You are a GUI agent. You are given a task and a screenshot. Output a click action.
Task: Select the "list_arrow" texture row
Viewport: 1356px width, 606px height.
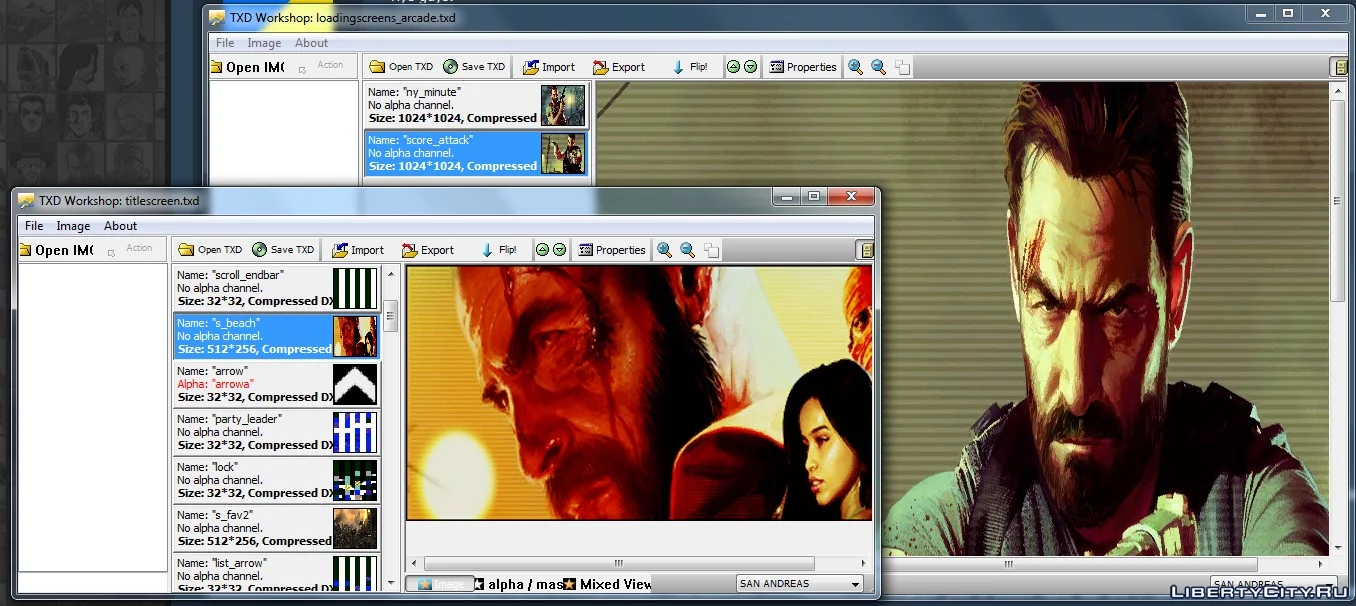click(277, 573)
